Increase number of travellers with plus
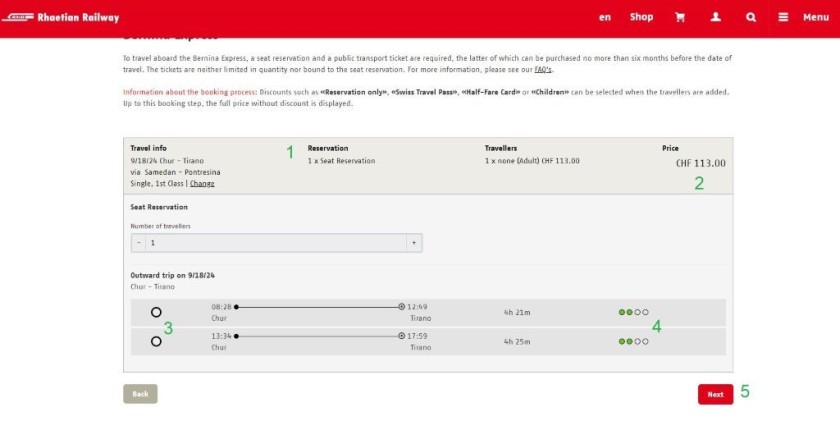840x430 pixels. (x=414, y=243)
